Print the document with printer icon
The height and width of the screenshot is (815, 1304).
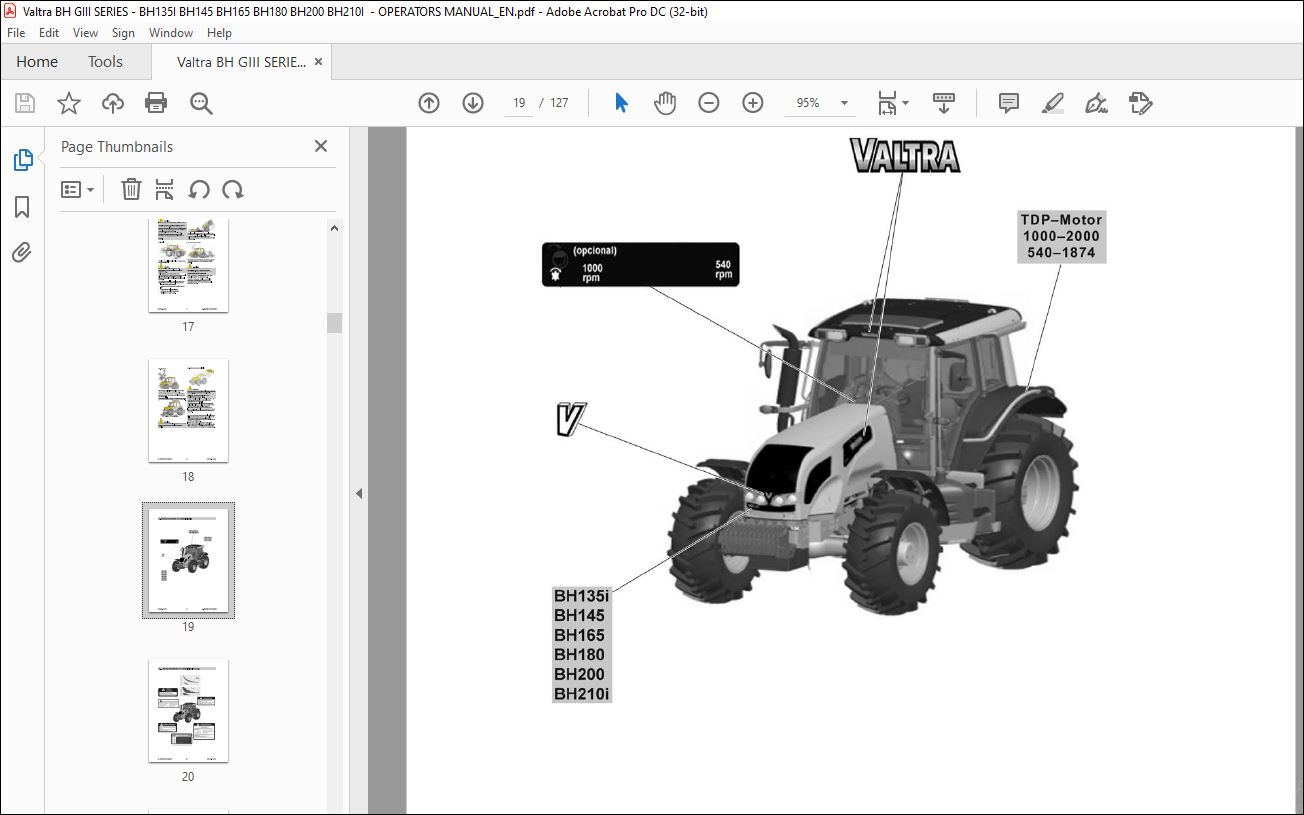156,103
